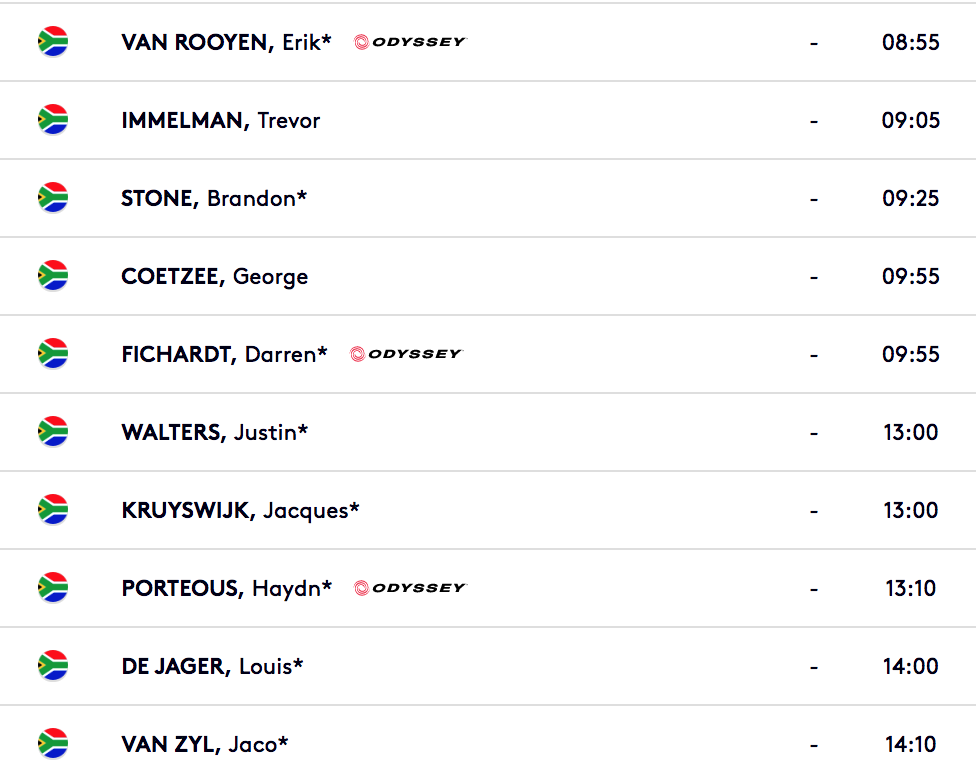Viewport: 976px width, 778px height.
Task: Click the 13:10 tee time for Porteous
Action: point(911,588)
